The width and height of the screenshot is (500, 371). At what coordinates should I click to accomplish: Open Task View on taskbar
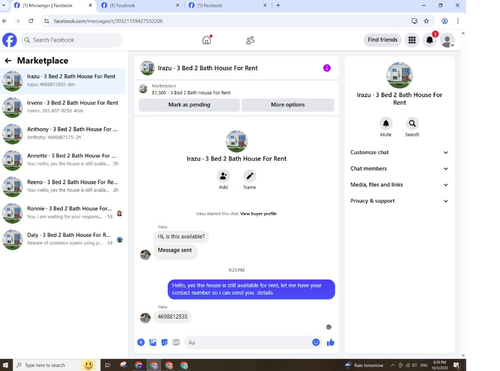(x=108, y=365)
